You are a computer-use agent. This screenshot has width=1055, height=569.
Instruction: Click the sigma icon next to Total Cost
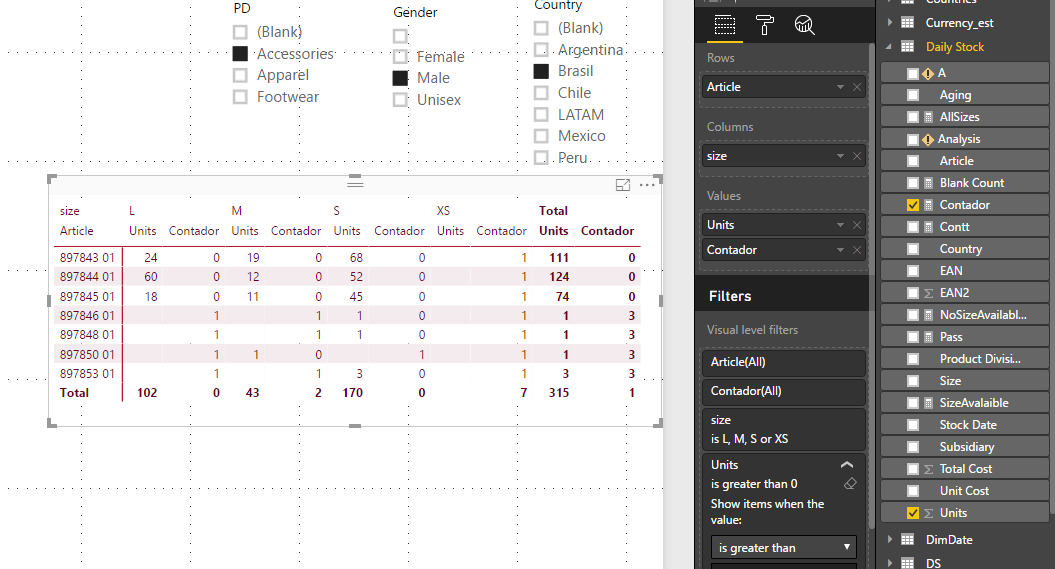point(929,469)
